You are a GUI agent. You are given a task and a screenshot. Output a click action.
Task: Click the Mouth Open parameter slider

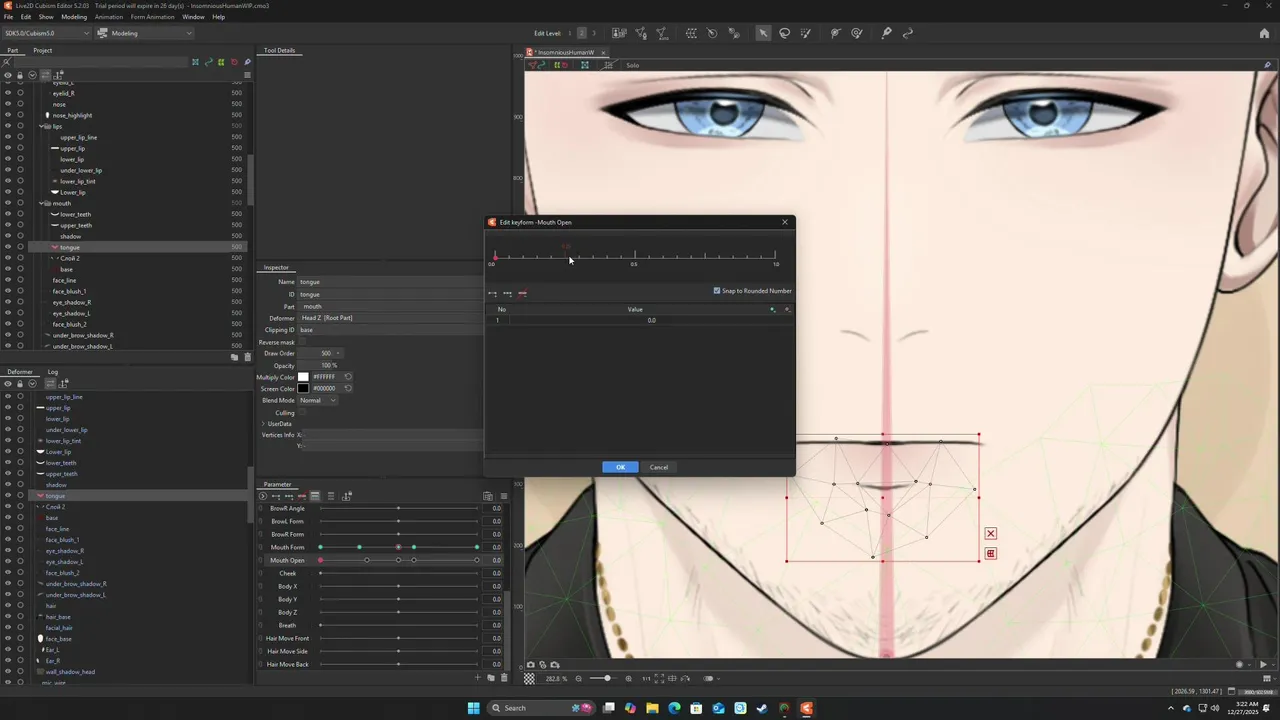(398, 560)
